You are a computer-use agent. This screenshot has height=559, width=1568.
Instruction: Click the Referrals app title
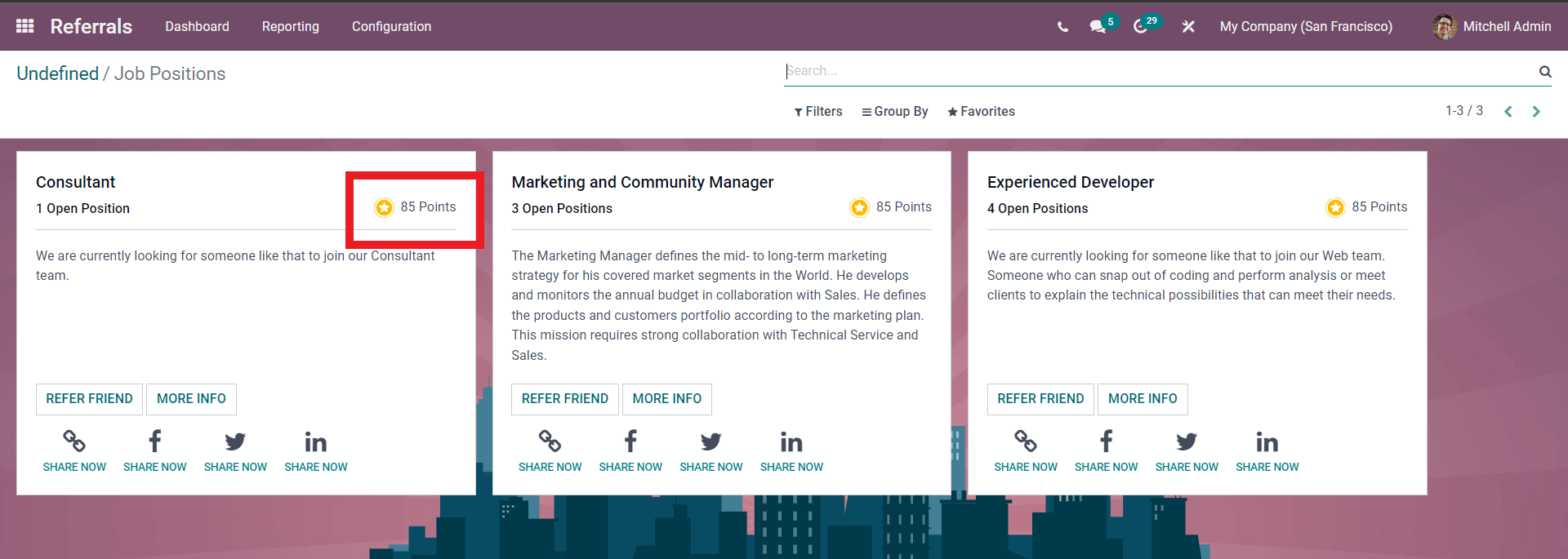pyautogui.click(x=91, y=26)
